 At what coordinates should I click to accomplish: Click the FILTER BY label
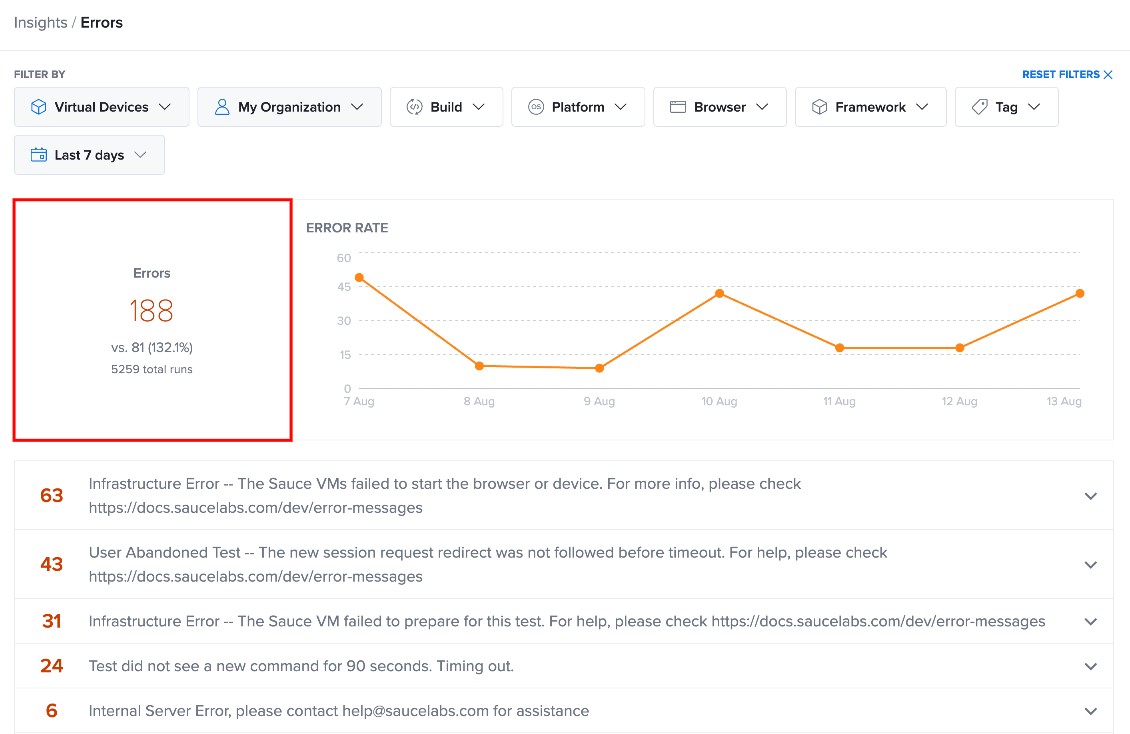tap(40, 74)
